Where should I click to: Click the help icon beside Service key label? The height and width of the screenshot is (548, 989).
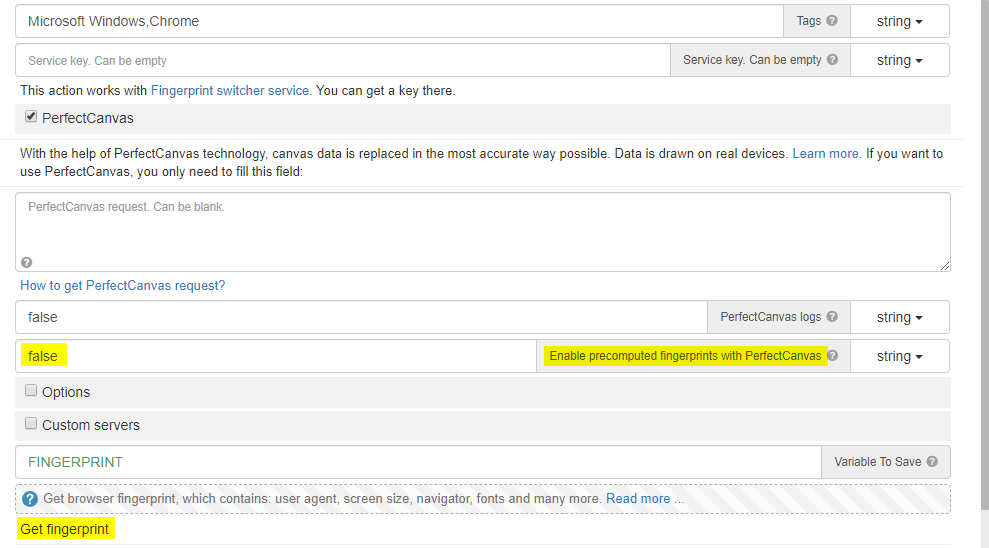pos(833,60)
